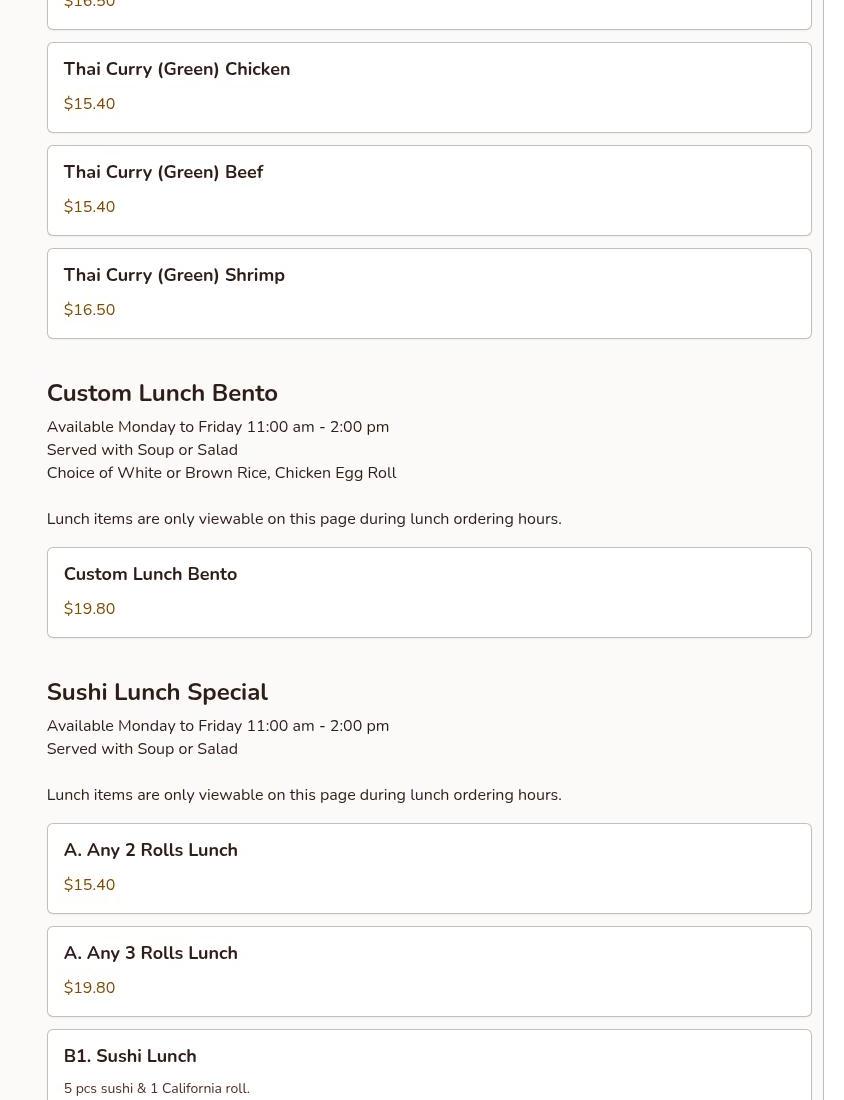Click the Custom Lunch Bento section heading
This screenshot has height=1100, width=844.
162,393
